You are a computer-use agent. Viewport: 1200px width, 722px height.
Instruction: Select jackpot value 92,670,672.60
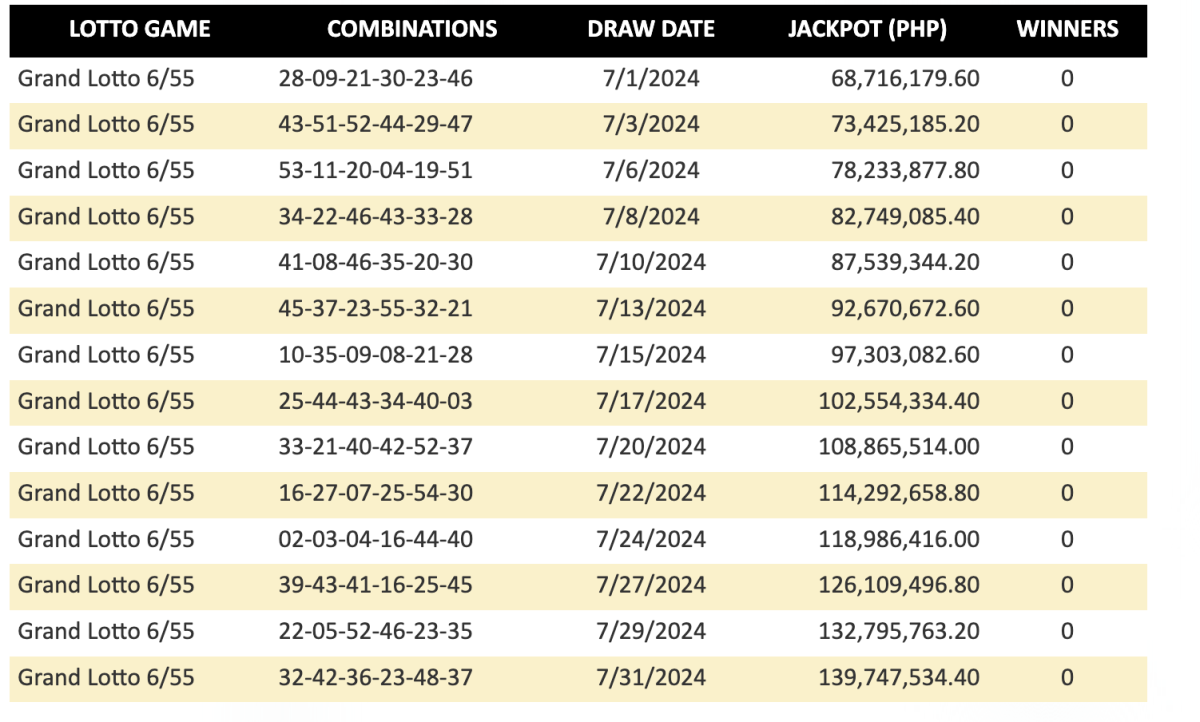tap(906, 309)
